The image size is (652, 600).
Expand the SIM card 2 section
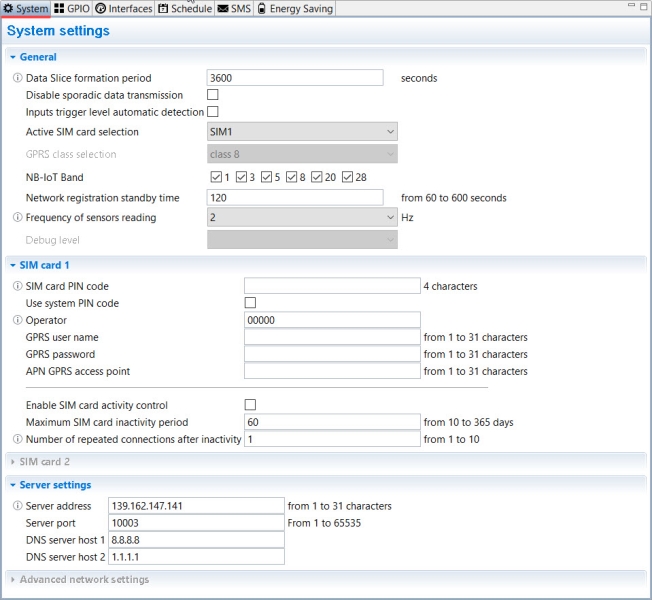point(13,462)
